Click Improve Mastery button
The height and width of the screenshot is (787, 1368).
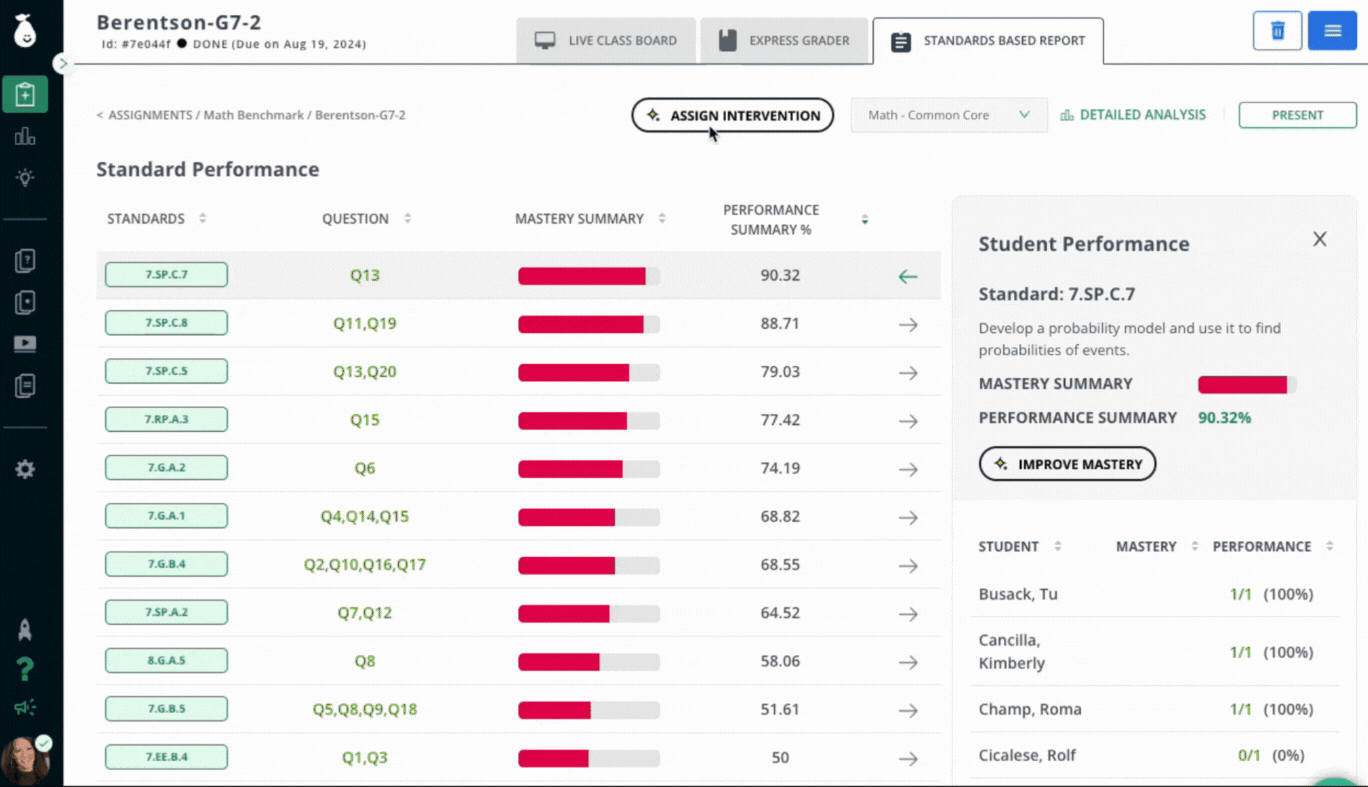1067,464
